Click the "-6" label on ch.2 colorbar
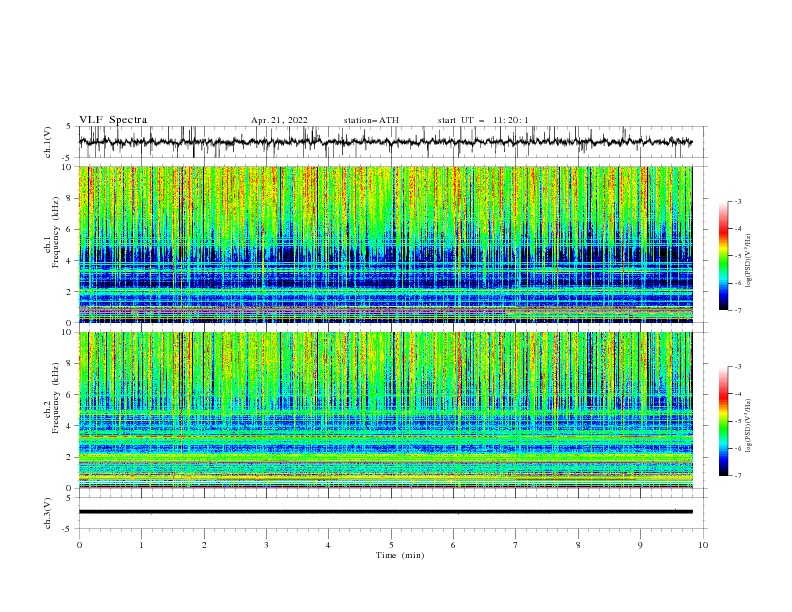 point(738,448)
